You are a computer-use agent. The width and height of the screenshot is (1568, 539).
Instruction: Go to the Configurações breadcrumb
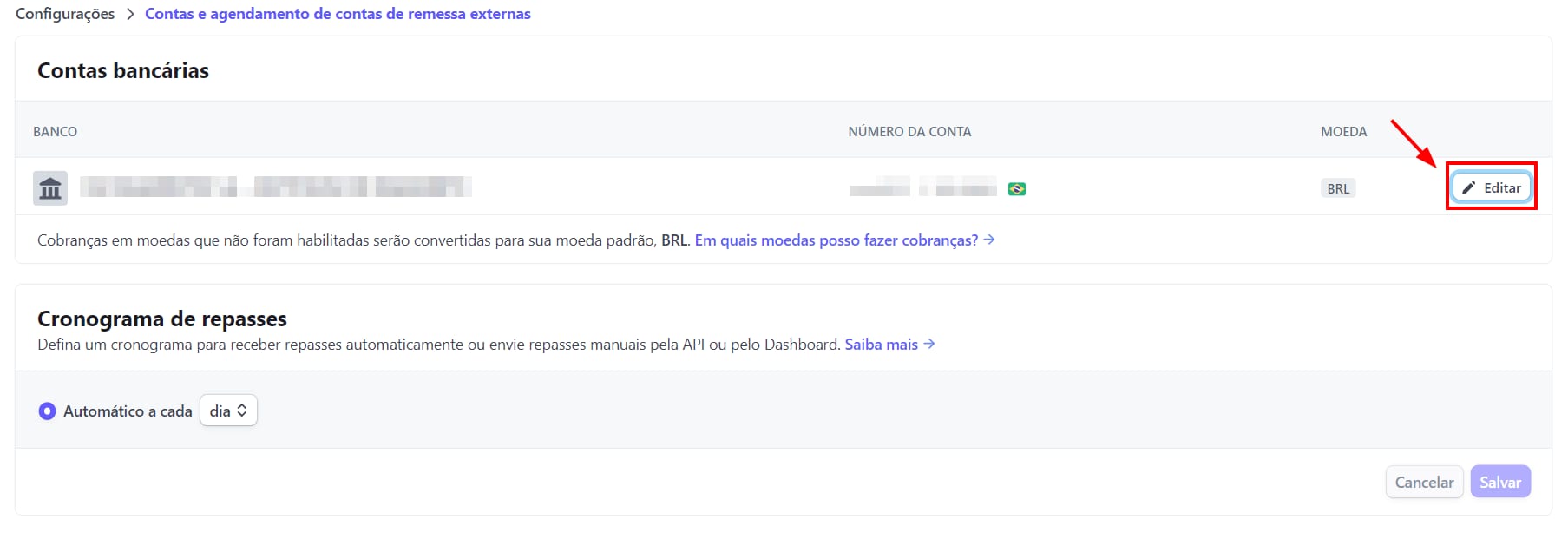tap(65, 14)
